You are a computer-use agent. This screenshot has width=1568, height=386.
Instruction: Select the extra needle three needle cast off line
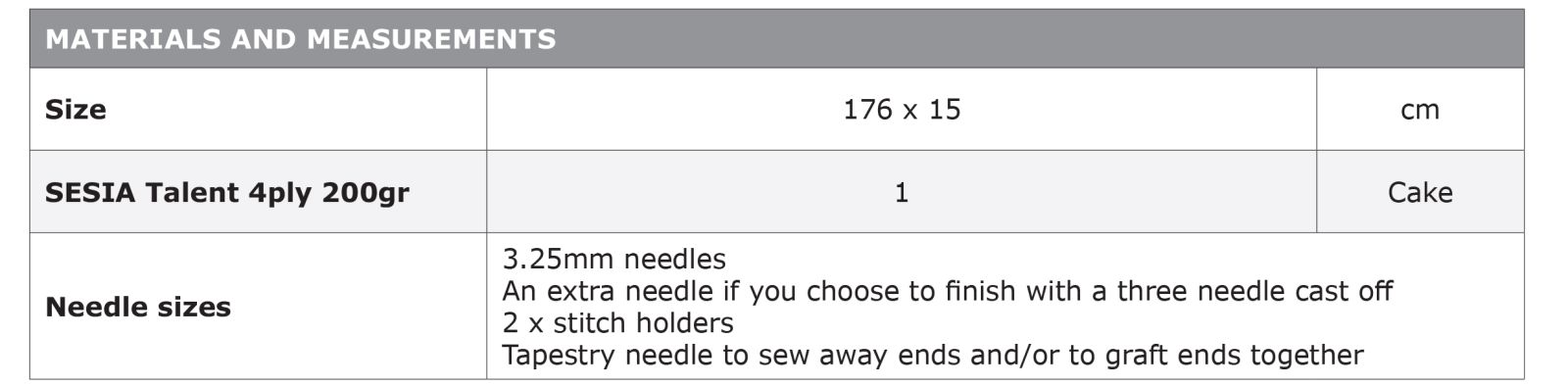point(948,291)
